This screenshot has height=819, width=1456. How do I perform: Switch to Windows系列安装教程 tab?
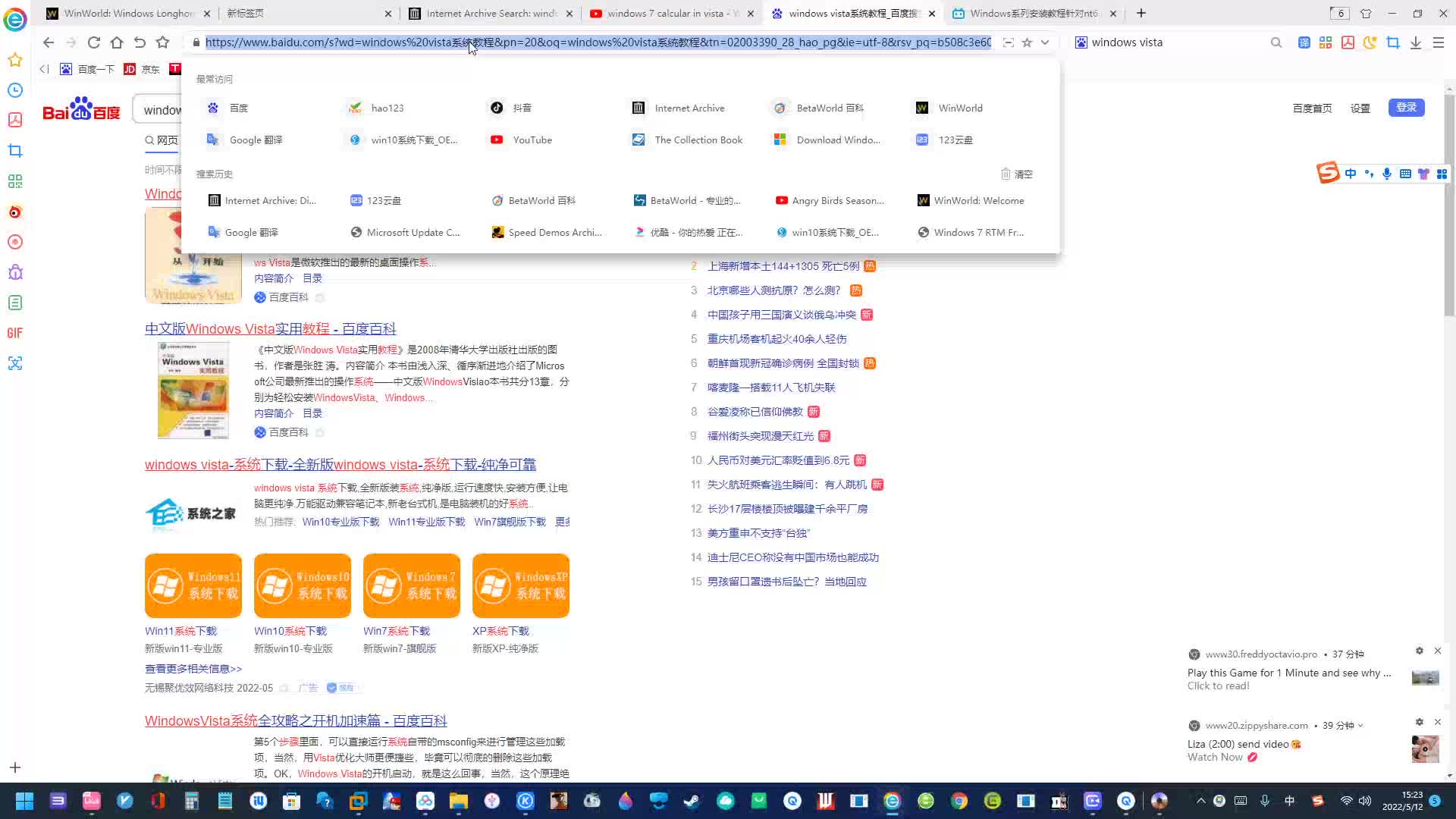(1033, 13)
